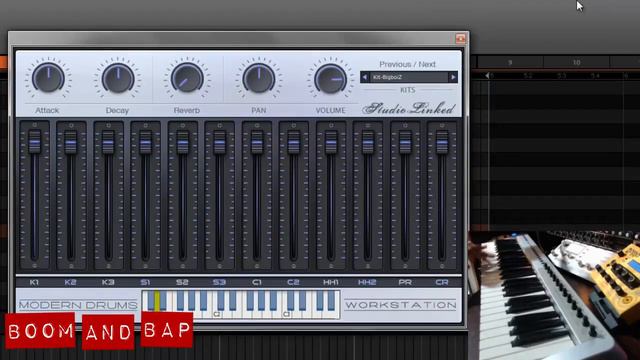The image size is (640, 360).
Task: Click the PAN knob
Action: 259,78
